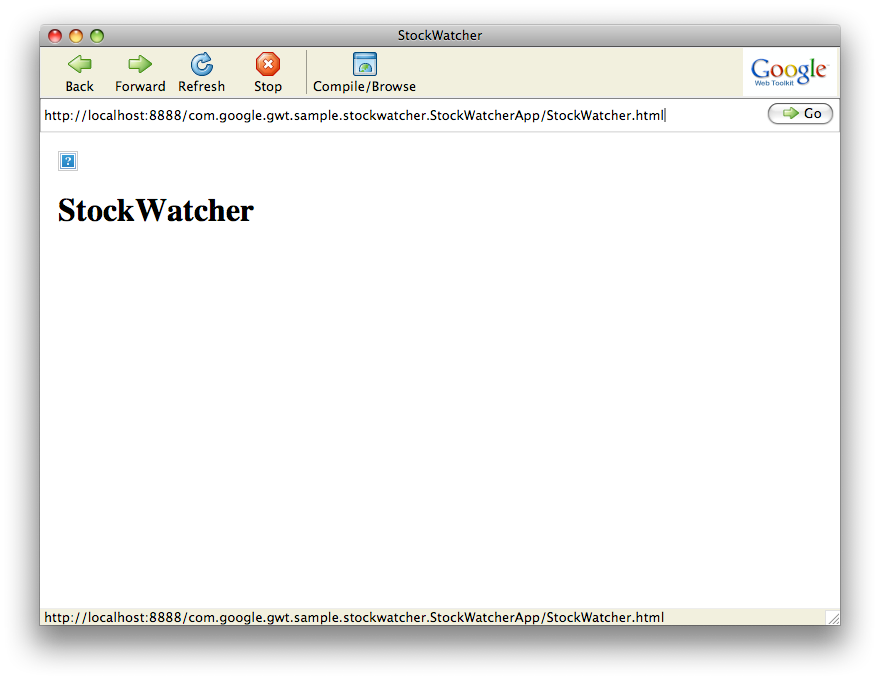The height and width of the screenshot is (680, 880).
Task: Select the "Compile/Browse" text label
Action: click(x=365, y=87)
